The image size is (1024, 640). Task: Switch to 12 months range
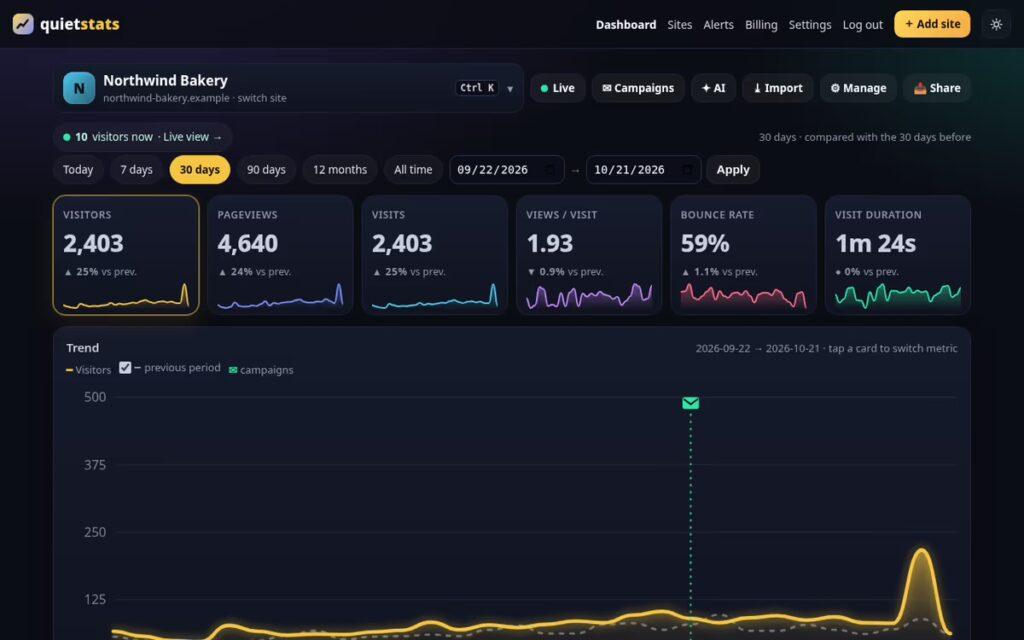tap(340, 170)
